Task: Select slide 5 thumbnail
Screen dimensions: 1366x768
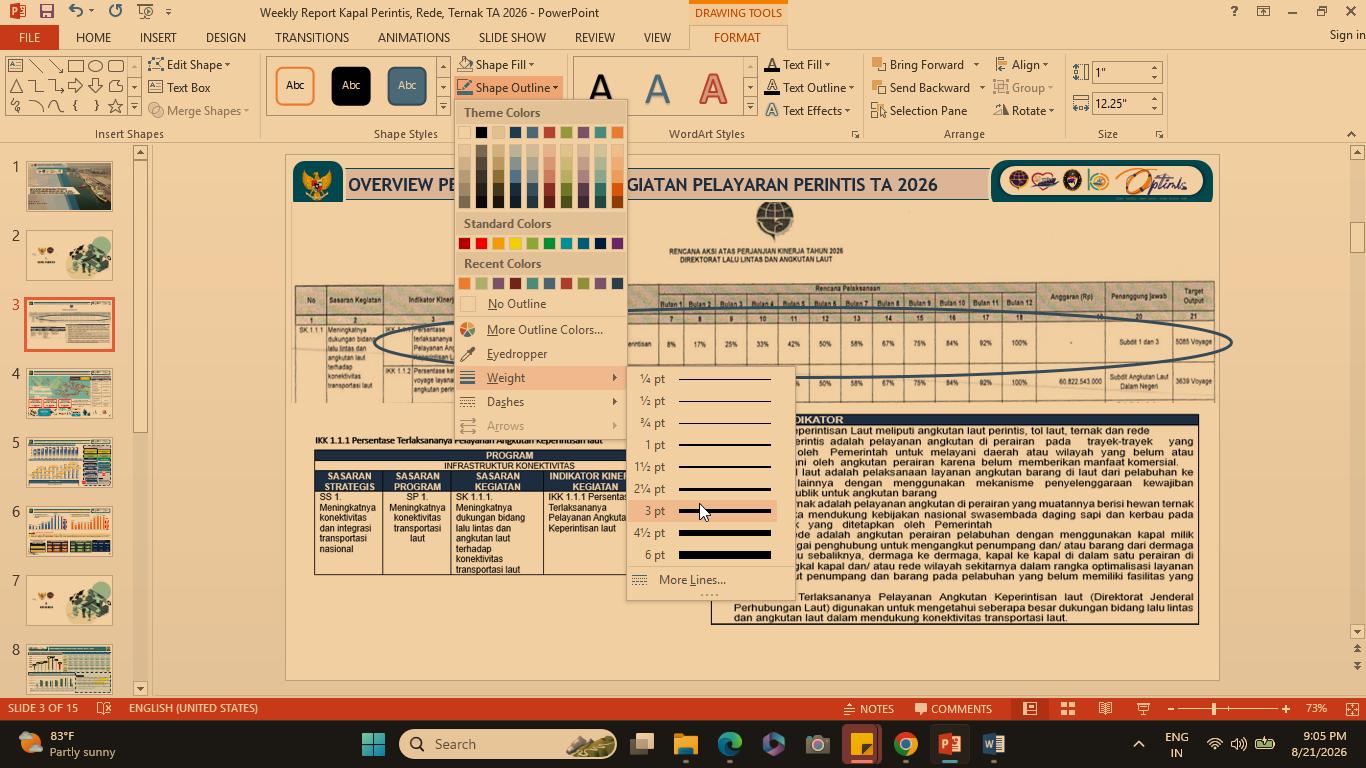Action: pos(70,462)
